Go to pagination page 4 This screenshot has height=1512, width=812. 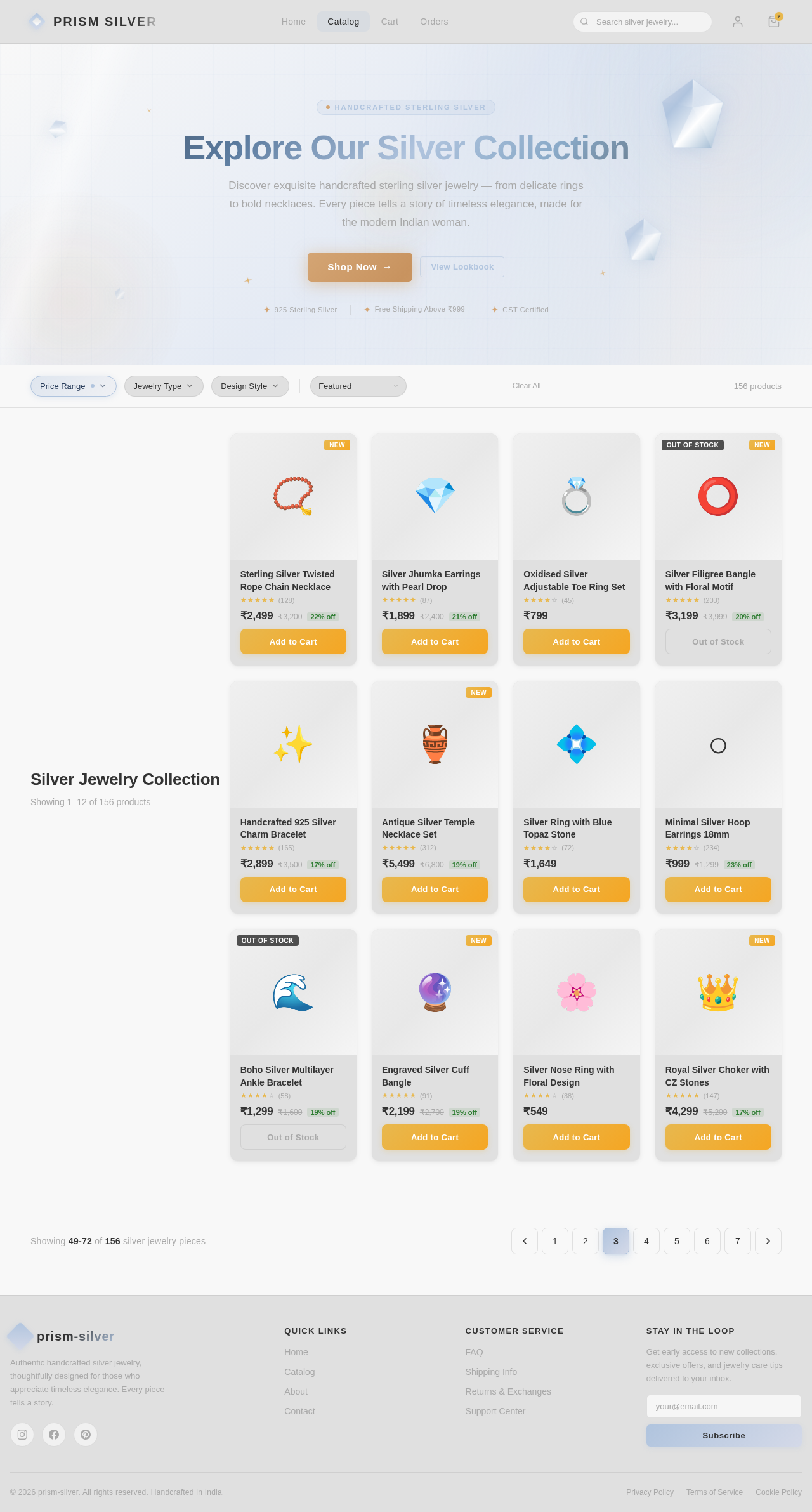point(646,1241)
